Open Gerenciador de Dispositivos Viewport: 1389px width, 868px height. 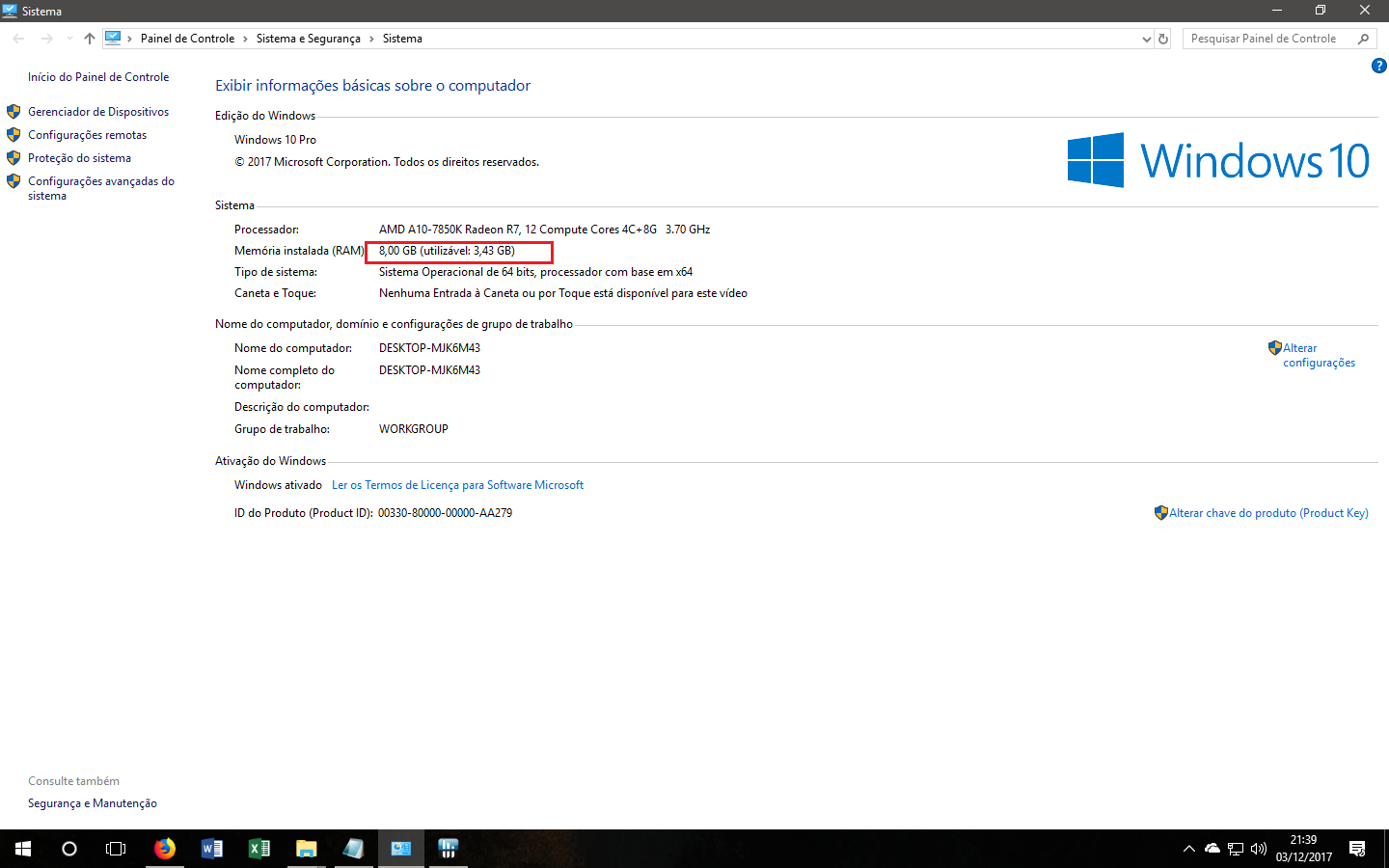pyautogui.click(x=98, y=112)
